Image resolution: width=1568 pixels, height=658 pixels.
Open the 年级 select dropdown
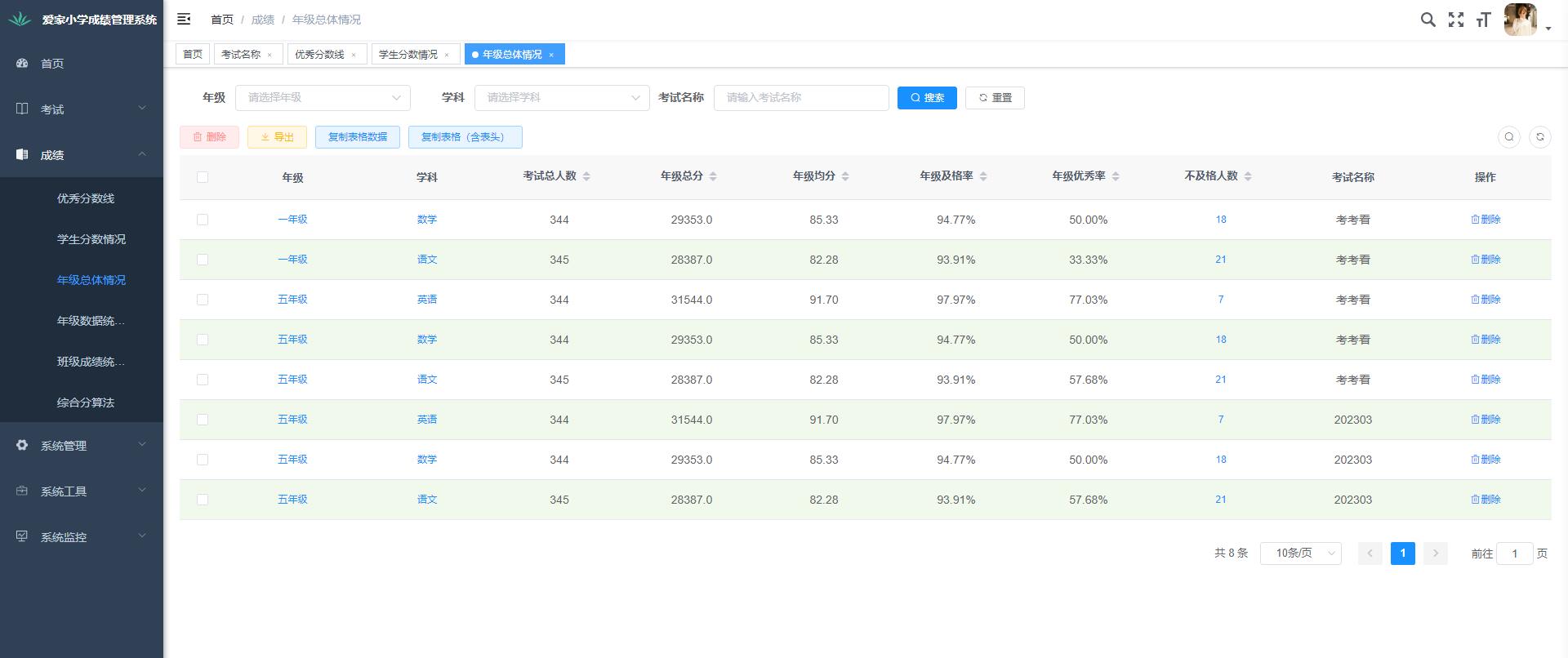pos(323,98)
